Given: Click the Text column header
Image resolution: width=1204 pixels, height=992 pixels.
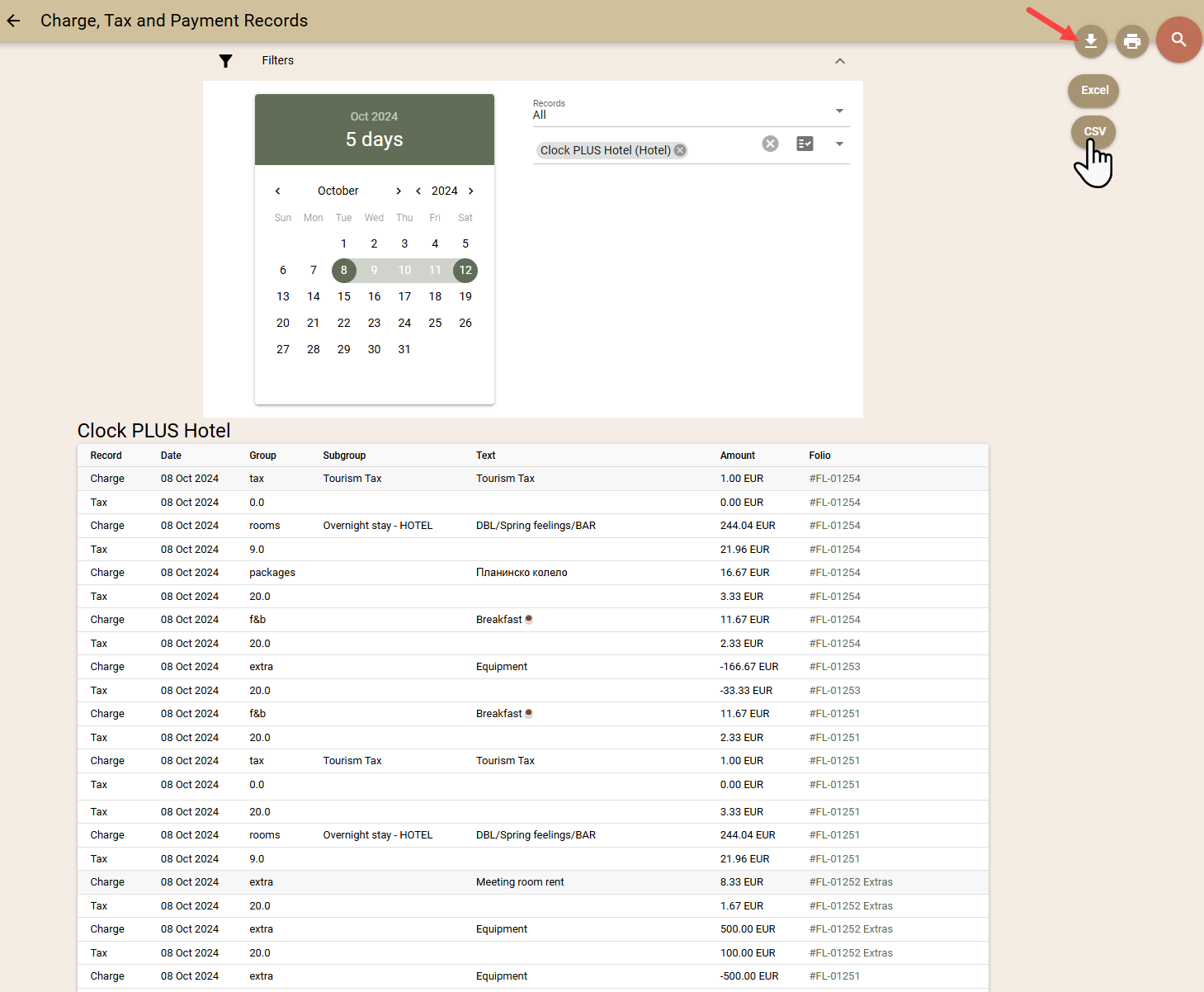Looking at the screenshot, I should coord(485,456).
